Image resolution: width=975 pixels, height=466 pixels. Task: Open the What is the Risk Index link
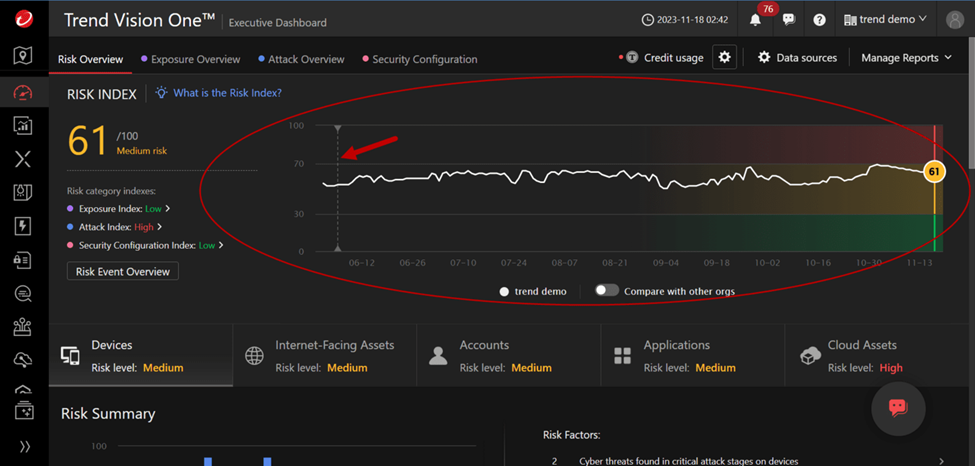click(227, 93)
